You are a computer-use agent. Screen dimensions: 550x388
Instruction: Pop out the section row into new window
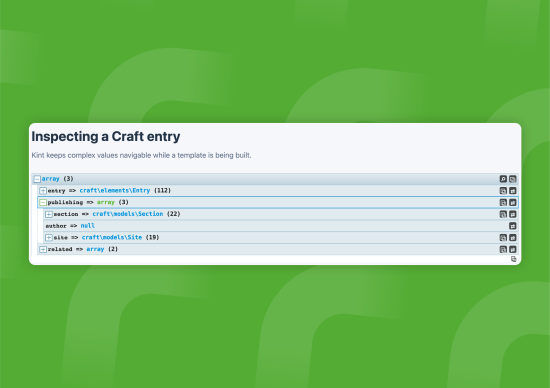(503, 214)
